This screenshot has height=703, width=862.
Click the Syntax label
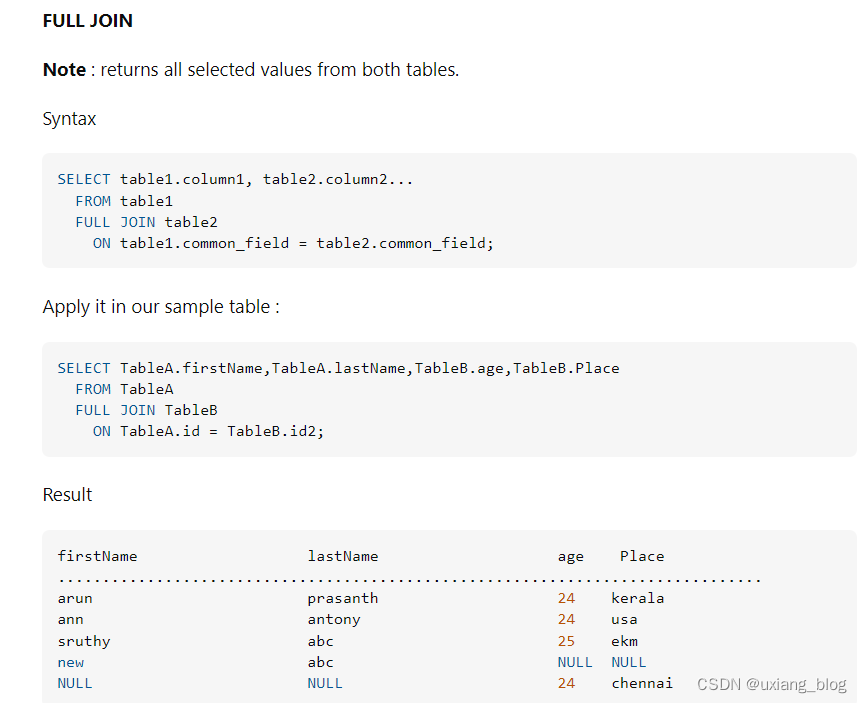tap(69, 119)
